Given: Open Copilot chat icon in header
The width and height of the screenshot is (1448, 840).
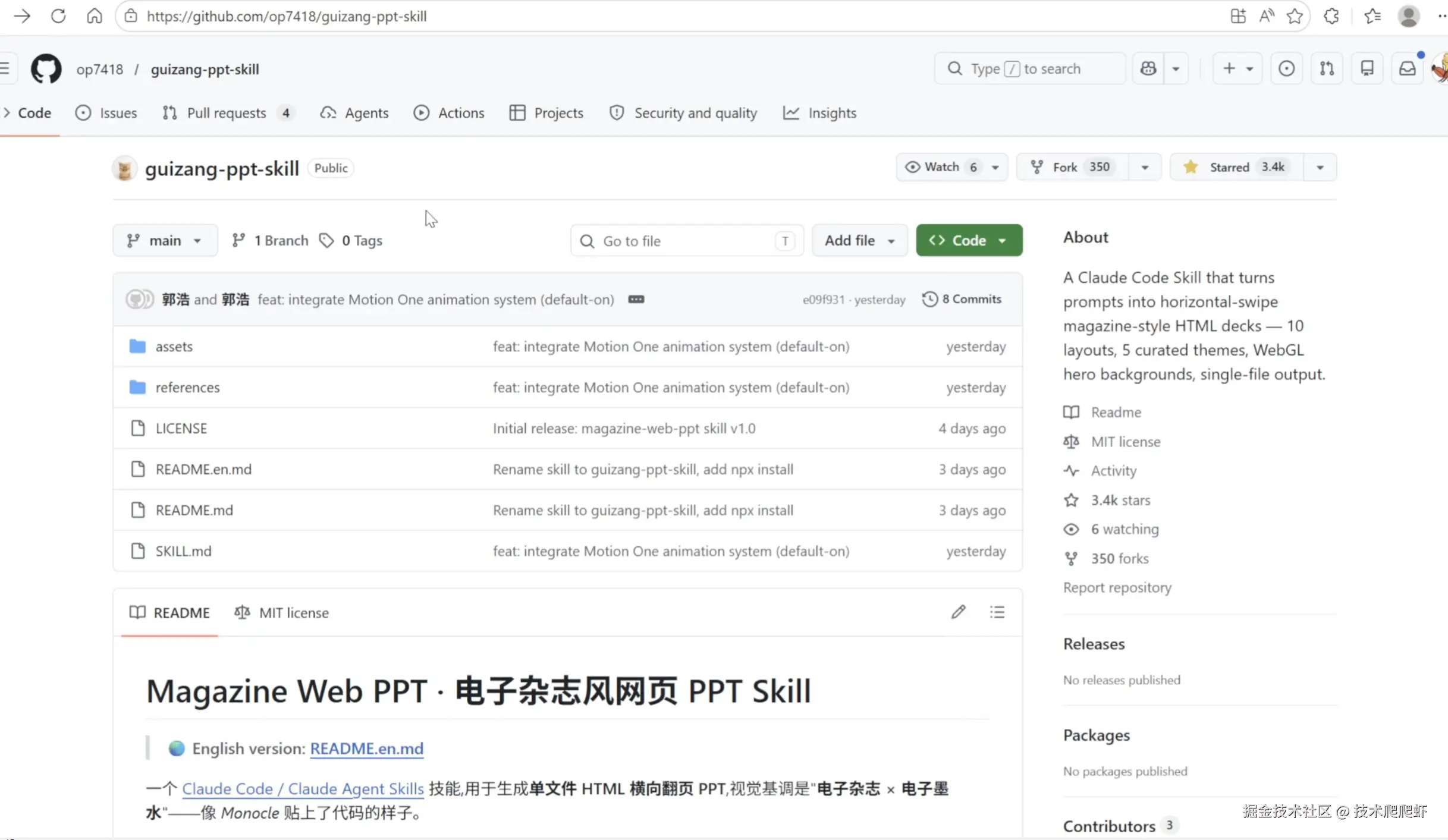Looking at the screenshot, I should click(x=1148, y=69).
